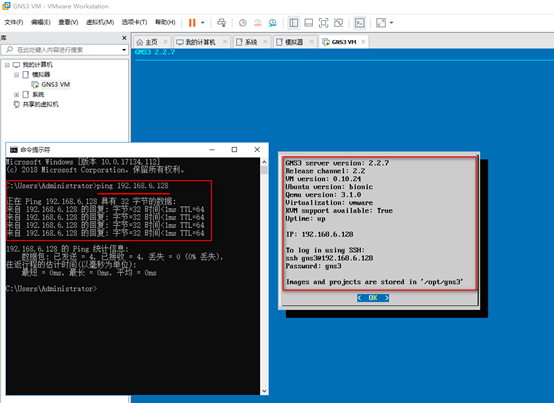
Task: Open the 帮助(H) menu
Action: click(165, 22)
